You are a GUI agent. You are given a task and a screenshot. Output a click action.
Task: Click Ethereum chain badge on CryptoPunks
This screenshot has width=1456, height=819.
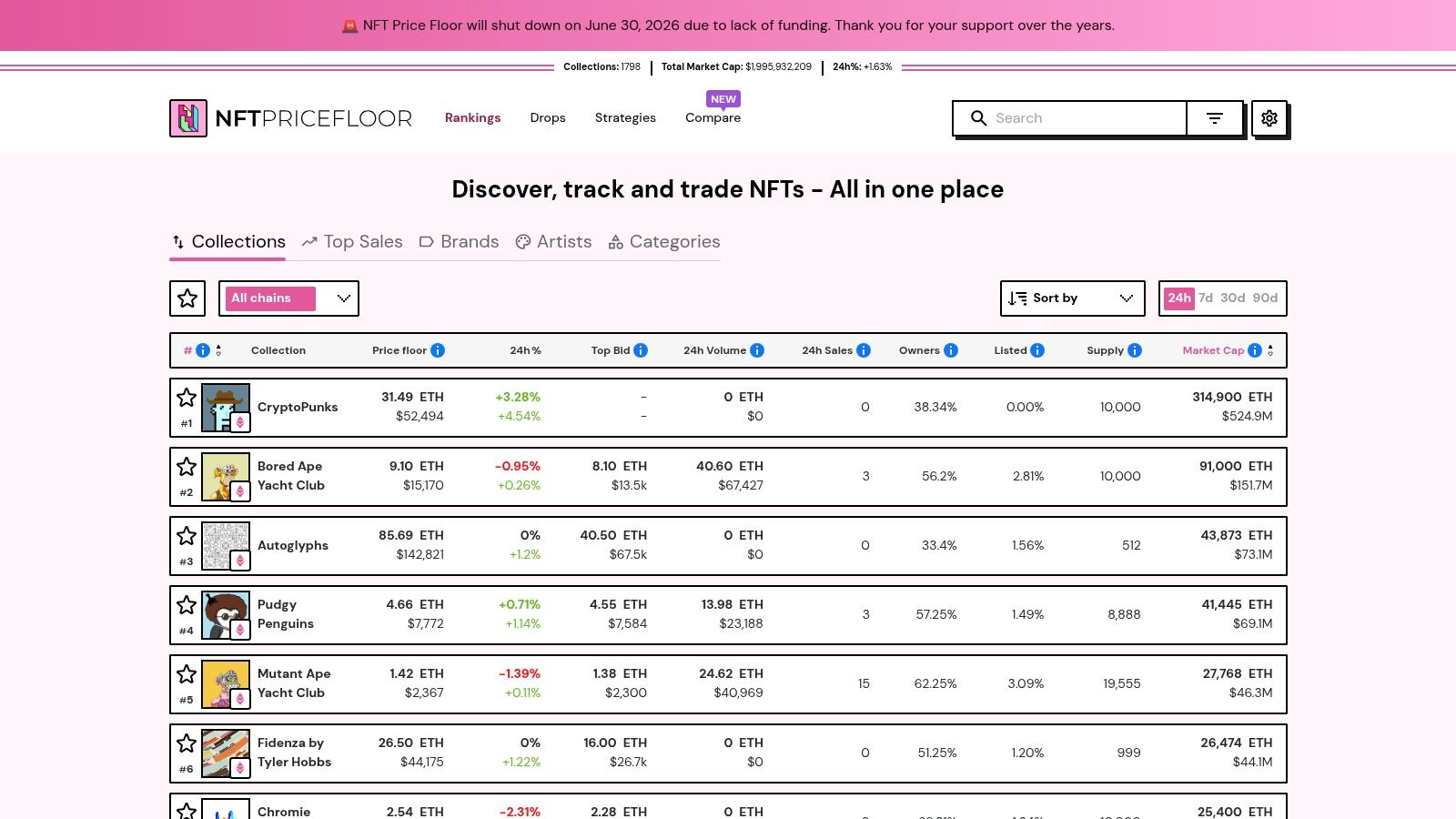[240, 422]
